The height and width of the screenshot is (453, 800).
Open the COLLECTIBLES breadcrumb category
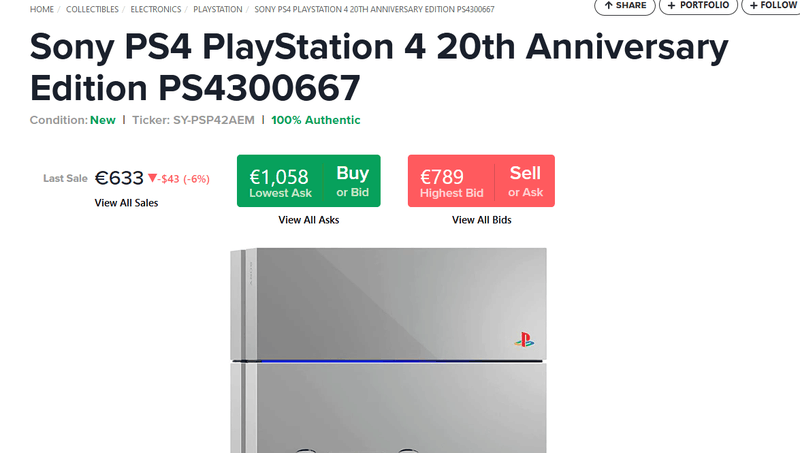pos(92,9)
